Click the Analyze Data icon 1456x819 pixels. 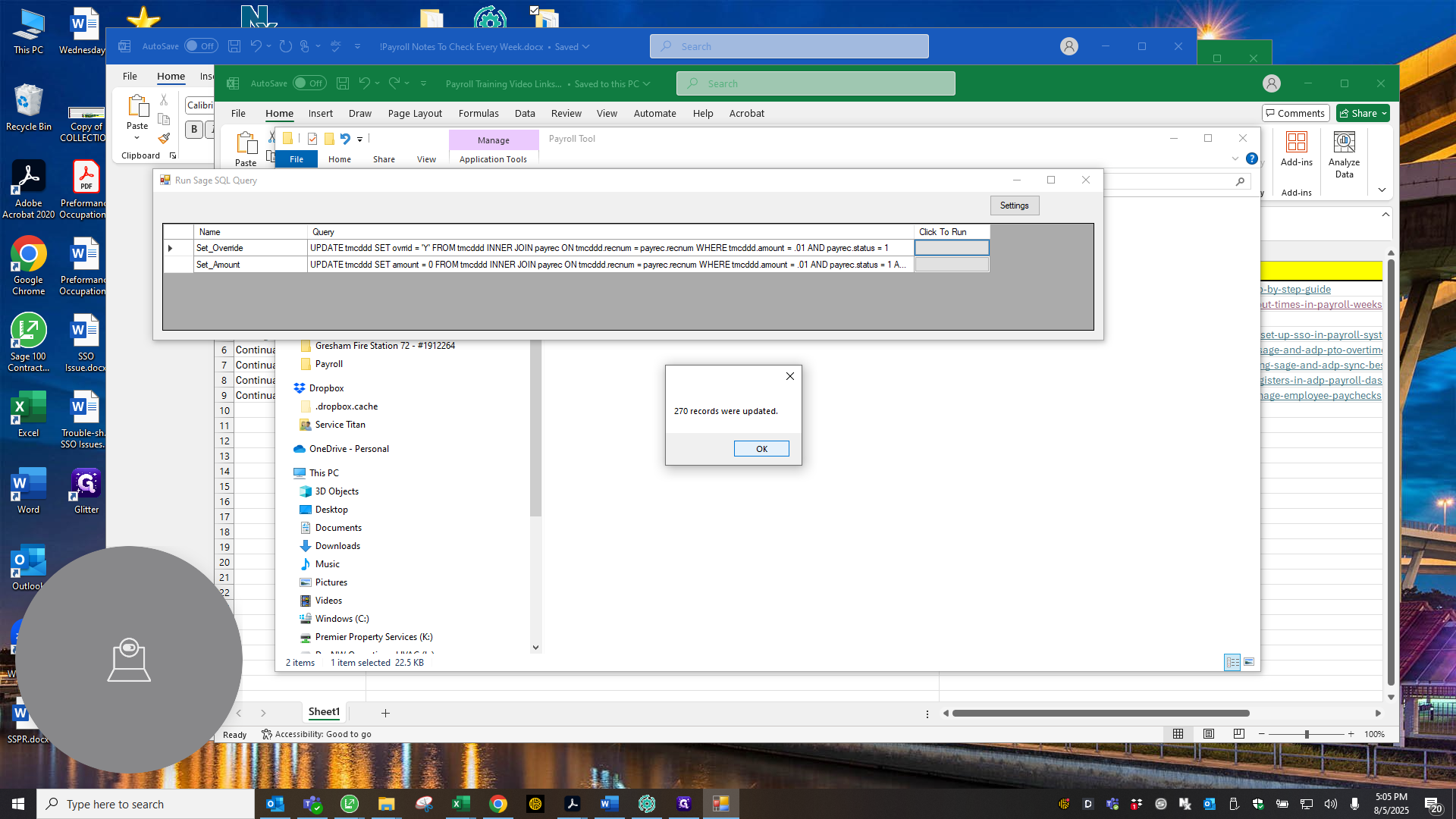tap(1344, 155)
